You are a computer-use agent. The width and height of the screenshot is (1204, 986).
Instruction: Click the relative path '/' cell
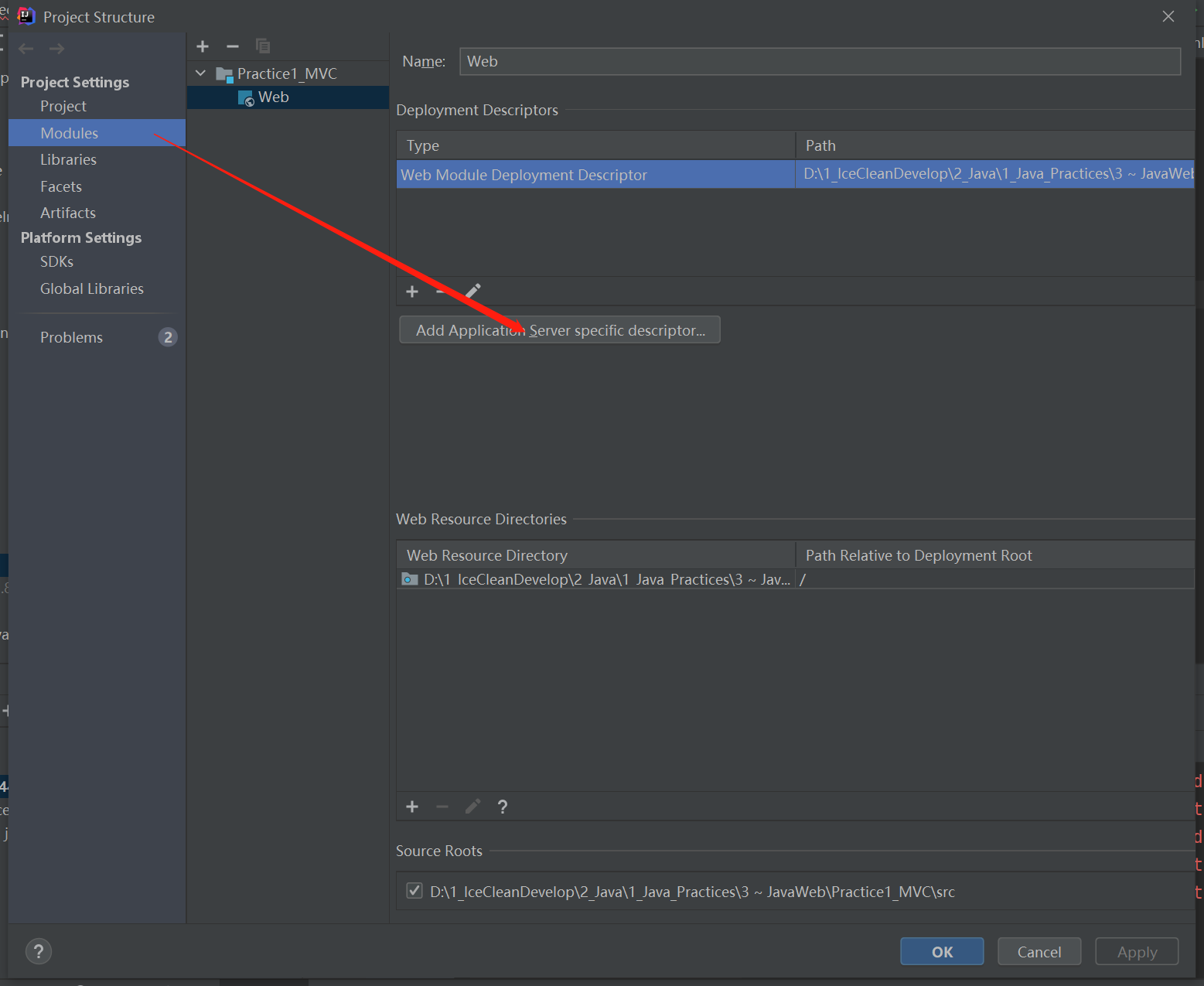point(995,579)
